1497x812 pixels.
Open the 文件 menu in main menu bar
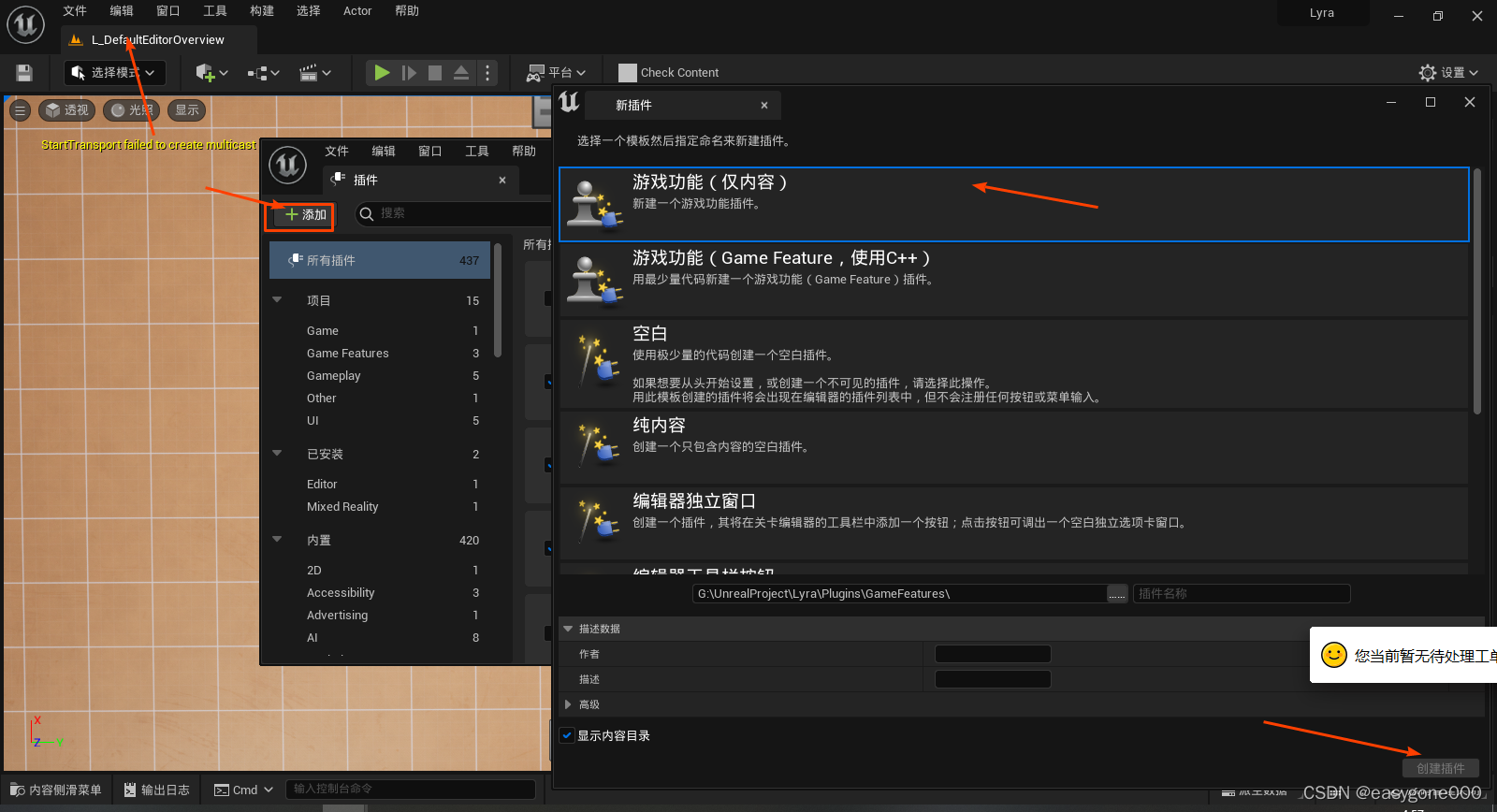pos(75,11)
